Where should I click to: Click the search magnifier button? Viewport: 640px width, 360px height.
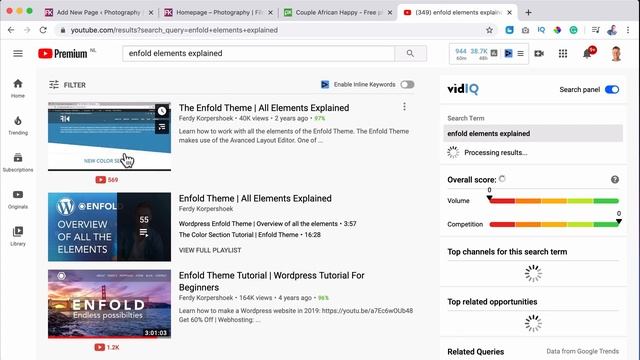click(x=410, y=53)
